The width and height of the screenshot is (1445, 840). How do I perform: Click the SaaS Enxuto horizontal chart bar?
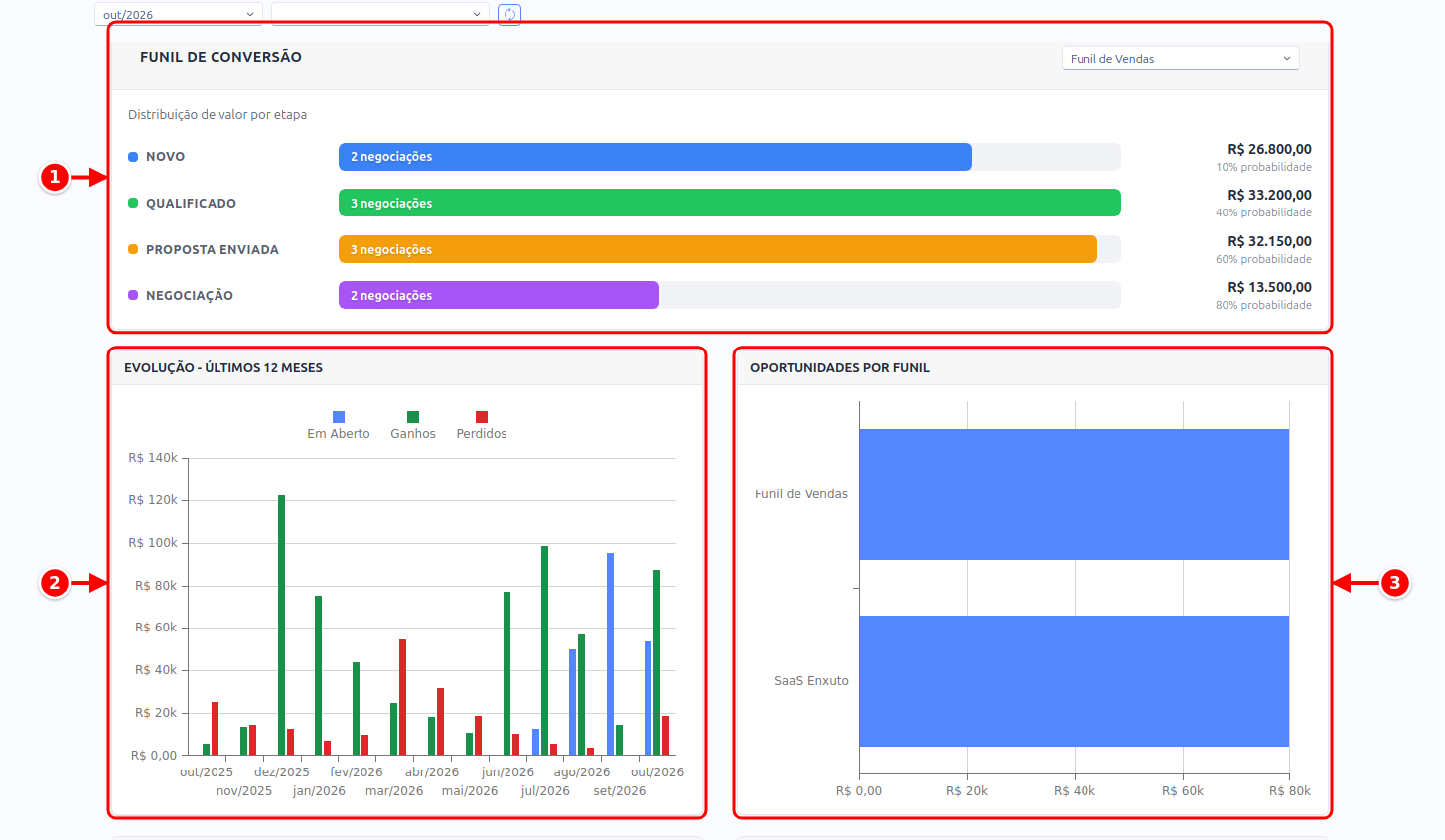(x=1074, y=681)
